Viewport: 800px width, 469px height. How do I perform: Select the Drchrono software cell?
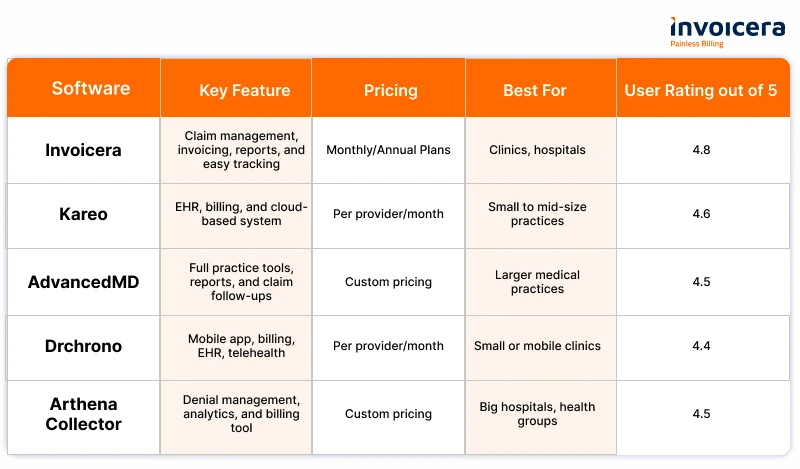83,346
